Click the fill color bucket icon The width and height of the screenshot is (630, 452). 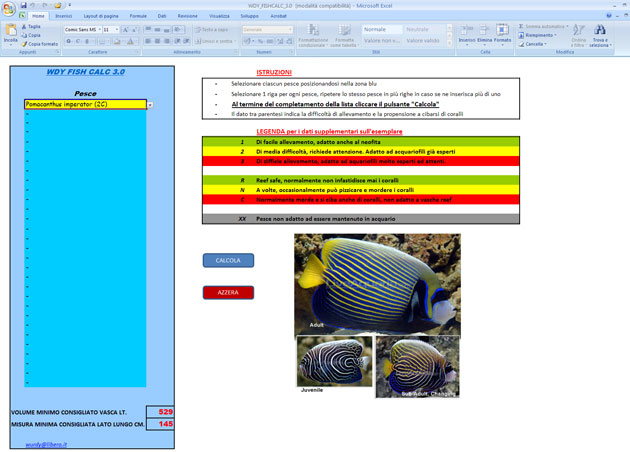click(117, 41)
